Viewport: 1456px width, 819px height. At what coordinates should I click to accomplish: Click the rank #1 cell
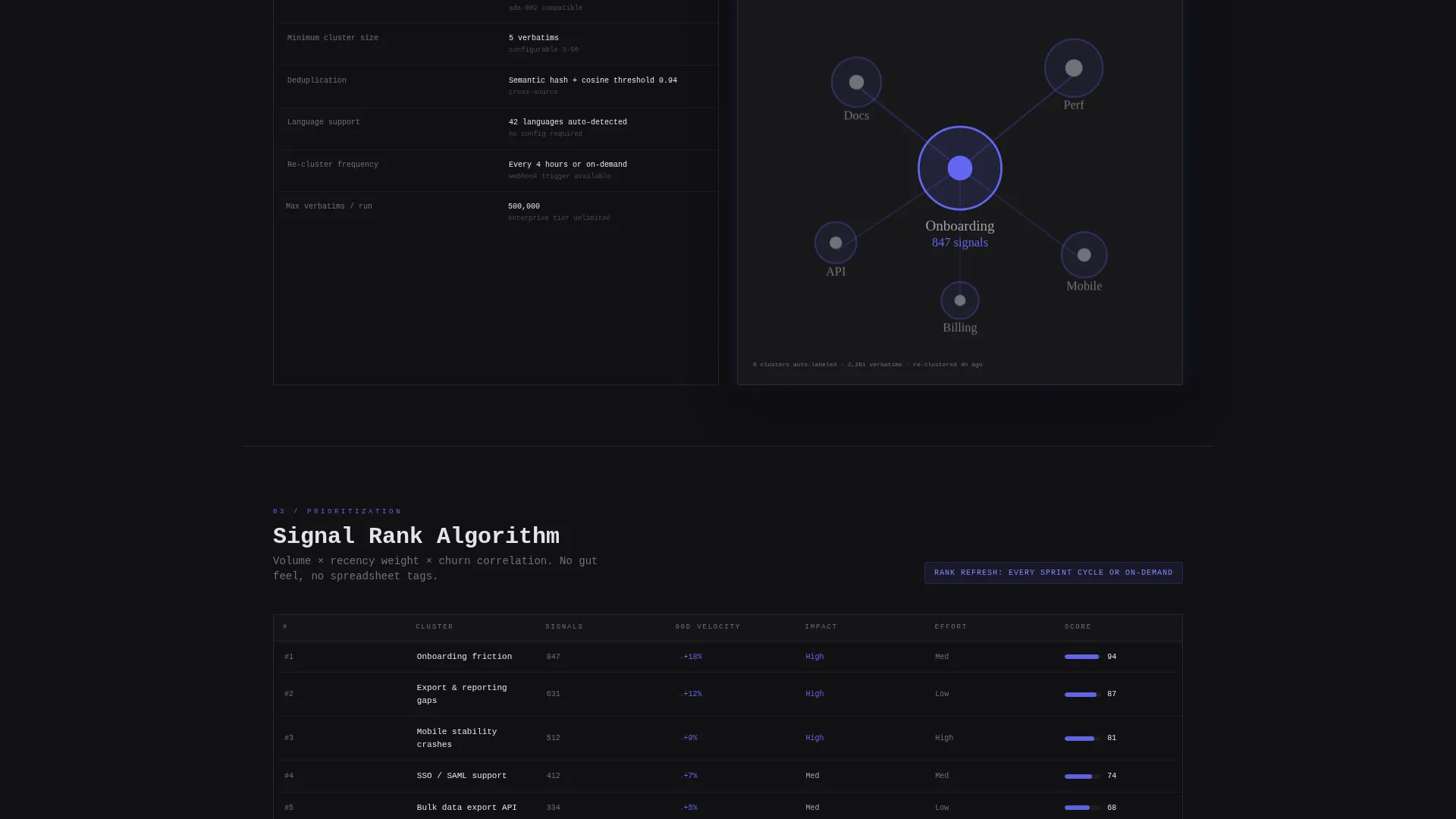click(289, 657)
